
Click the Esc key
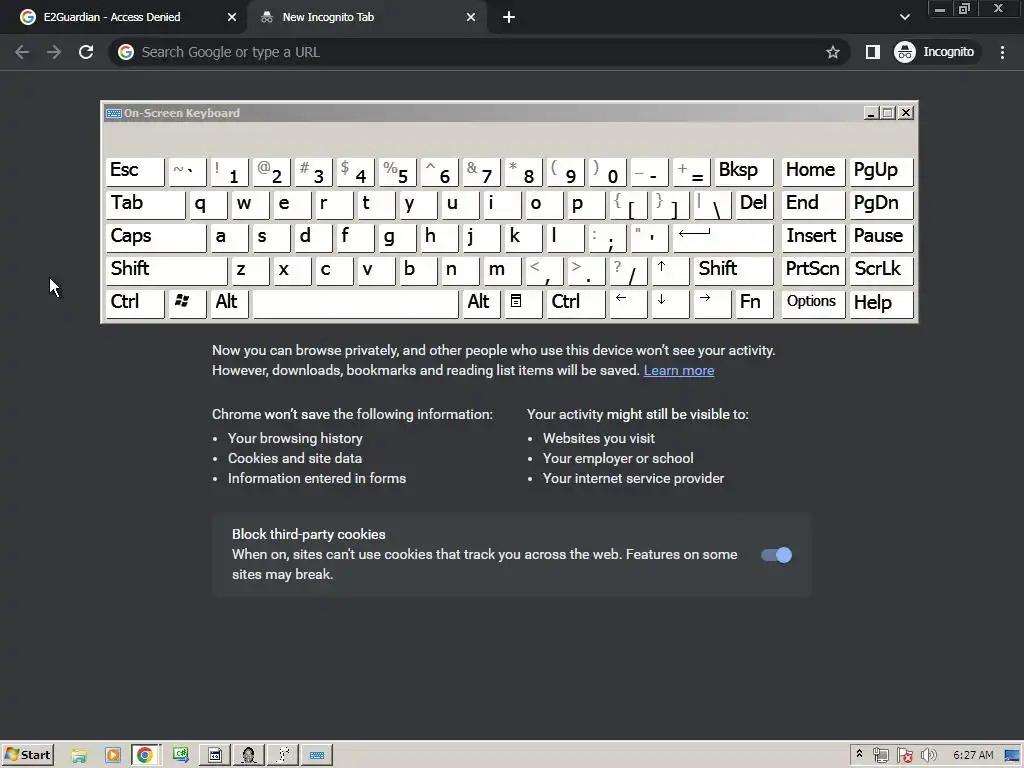click(135, 171)
